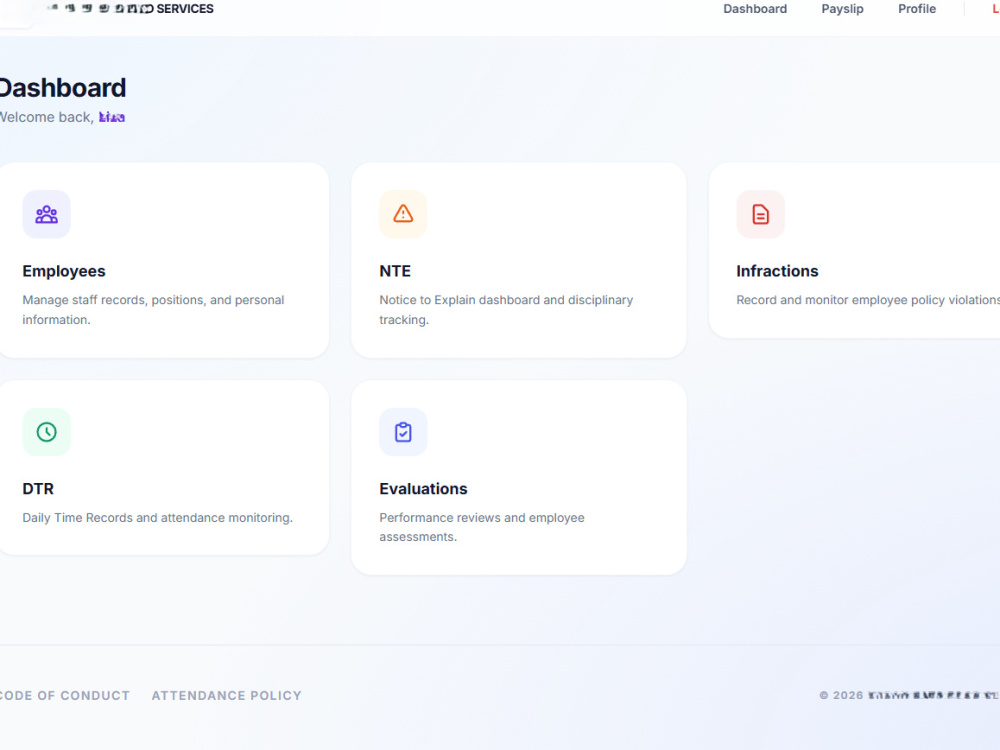The height and width of the screenshot is (750, 1000).
Task: Click 'Performance reviews and employee assessments' text
Action: [482, 527]
